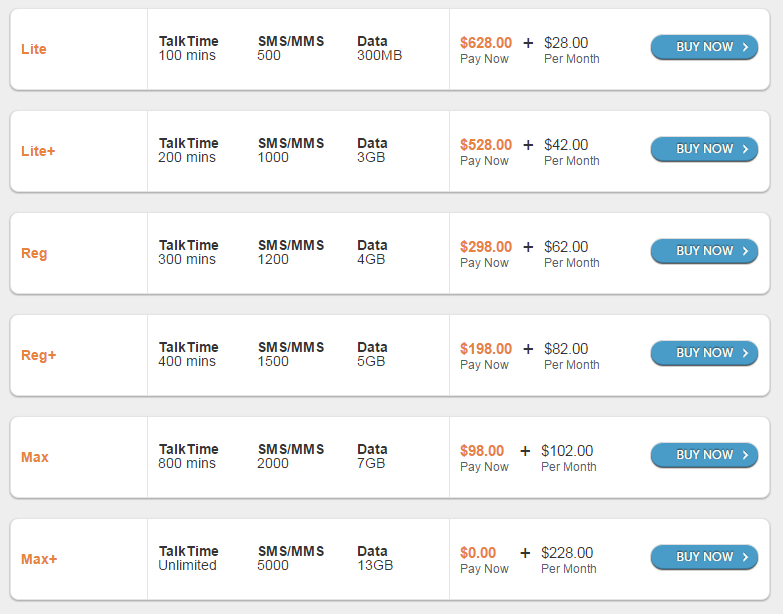Open the Lite+ plan title
The width and height of the screenshot is (783, 614).
pyautogui.click(x=38, y=151)
